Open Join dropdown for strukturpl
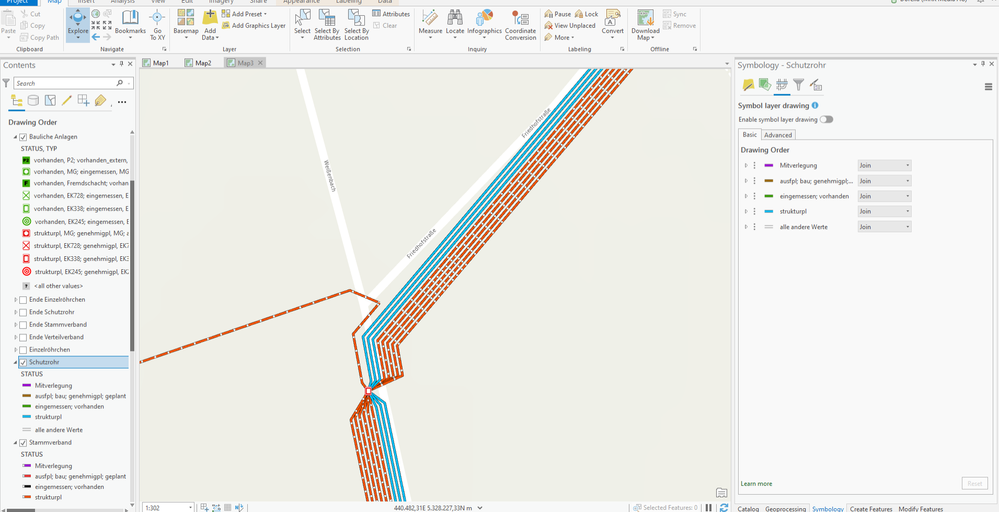Image resolution: width=999 pixels, height=512 pixels. (884, 211)
